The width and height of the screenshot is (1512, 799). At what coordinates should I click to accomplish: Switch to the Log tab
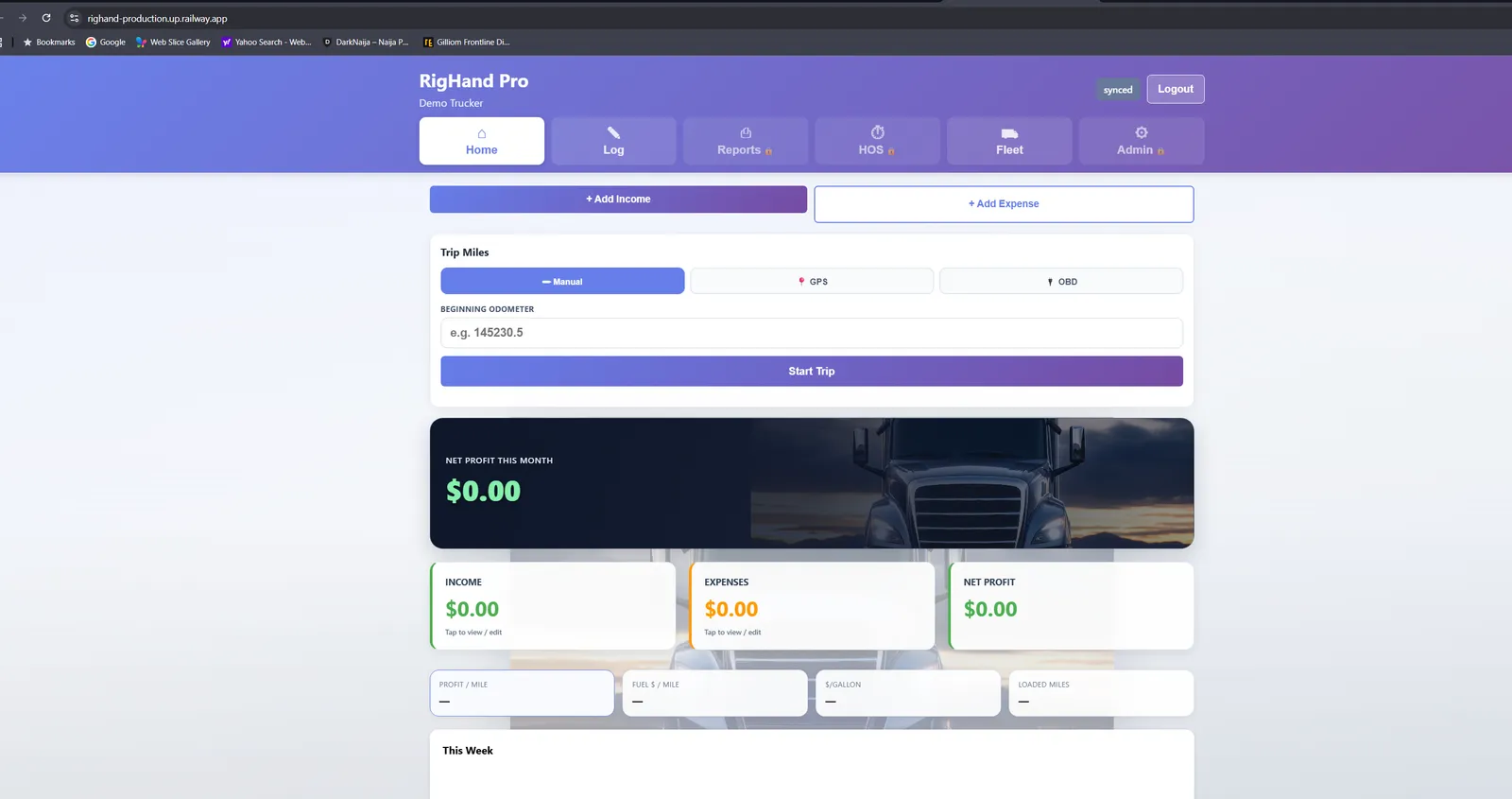(613, 141)
